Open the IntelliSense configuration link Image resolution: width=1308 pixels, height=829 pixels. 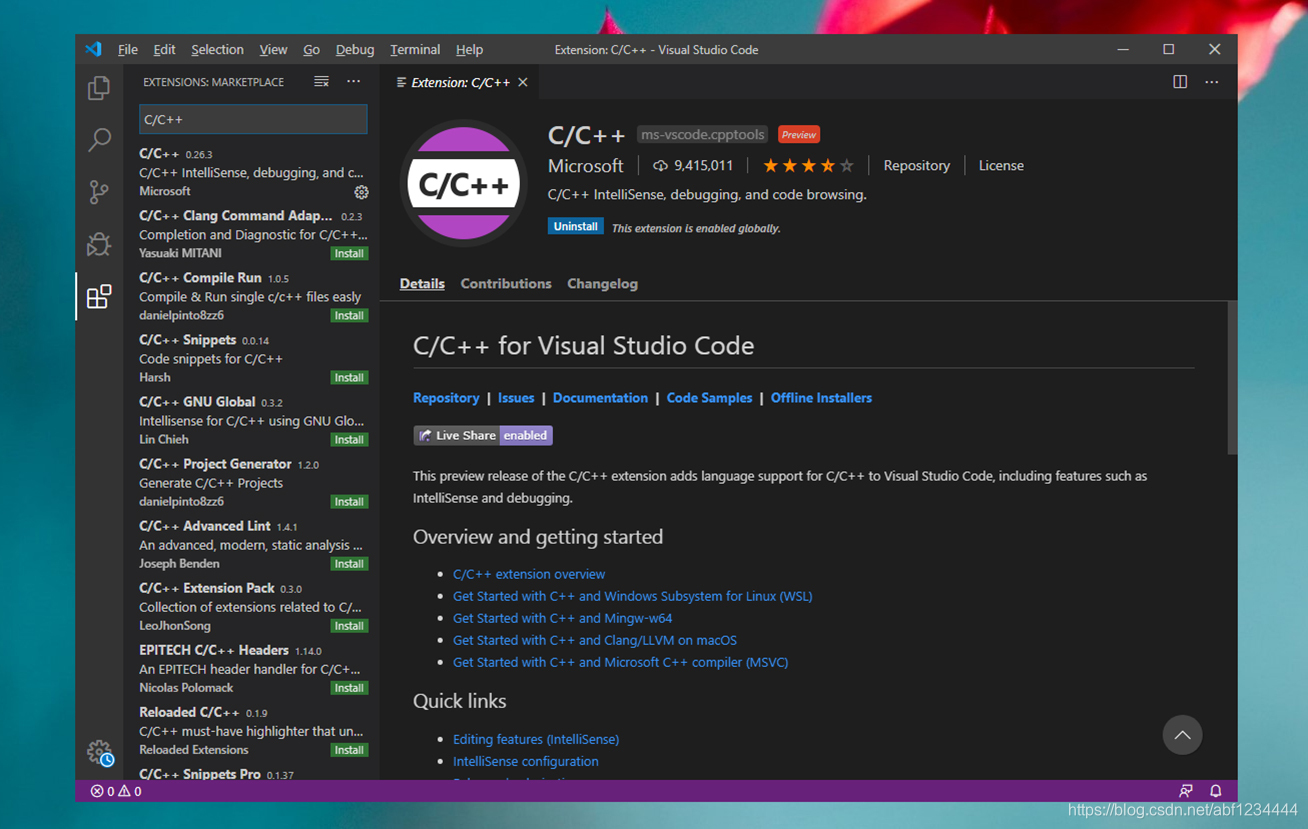[526, 761]
